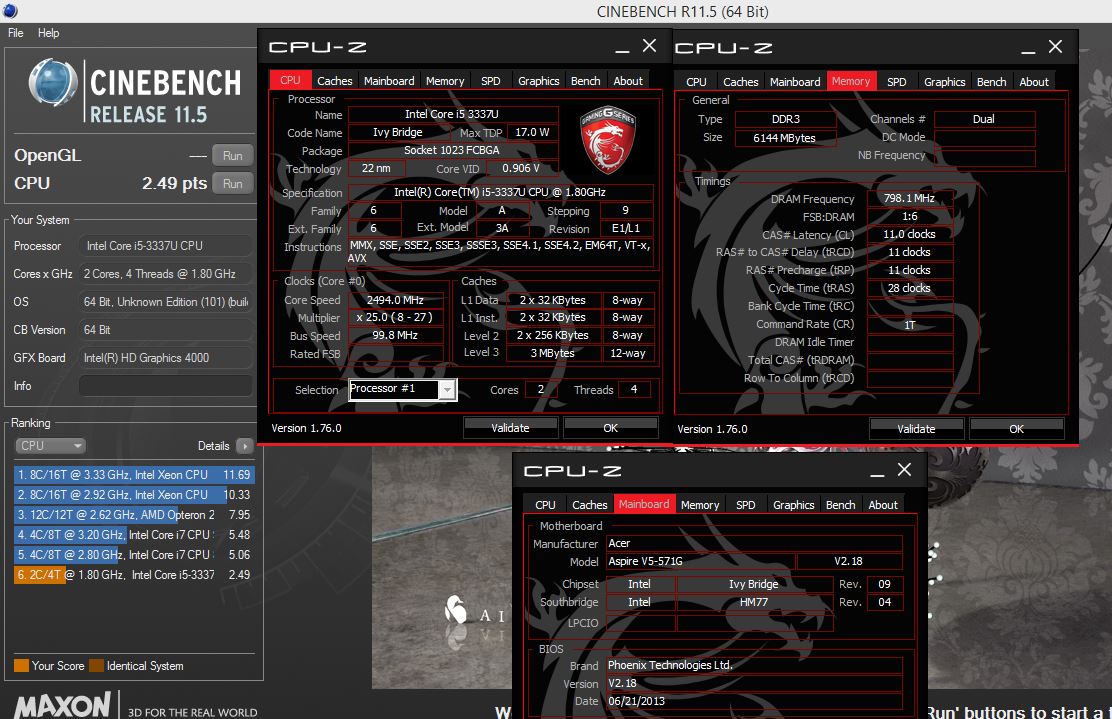
Task: Open CPU tab in Mainboard CPU-Z window
Action: [x=545, y=505]
